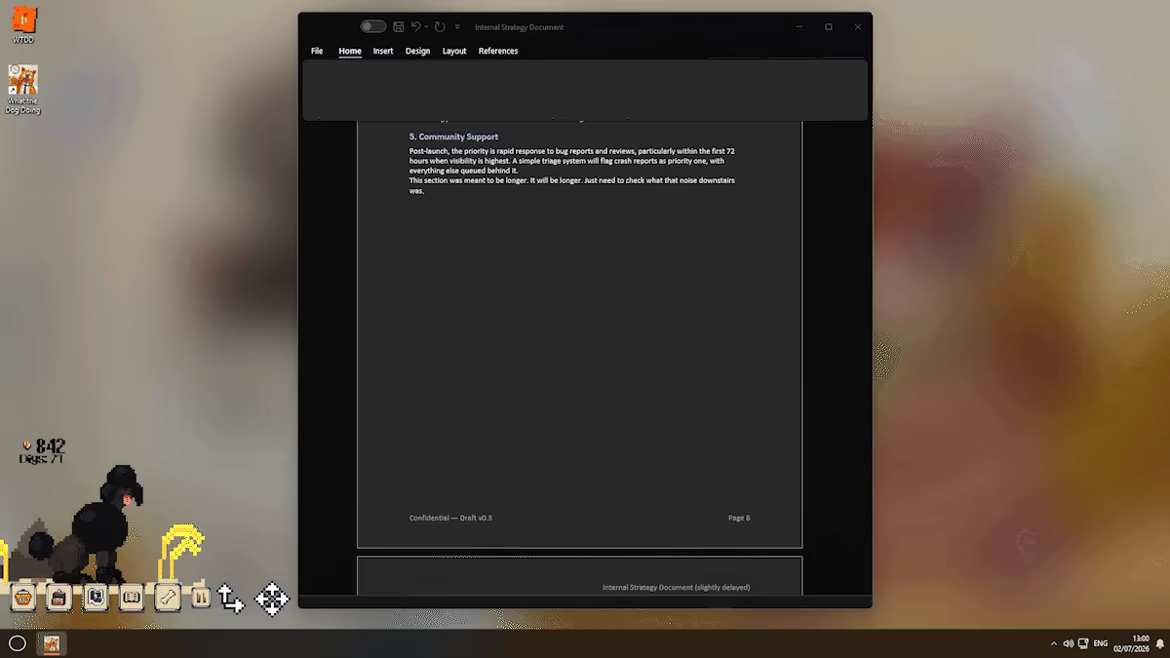Switch to the Home tab
Screen dimensions: 1170x658
tap(350, 51)
